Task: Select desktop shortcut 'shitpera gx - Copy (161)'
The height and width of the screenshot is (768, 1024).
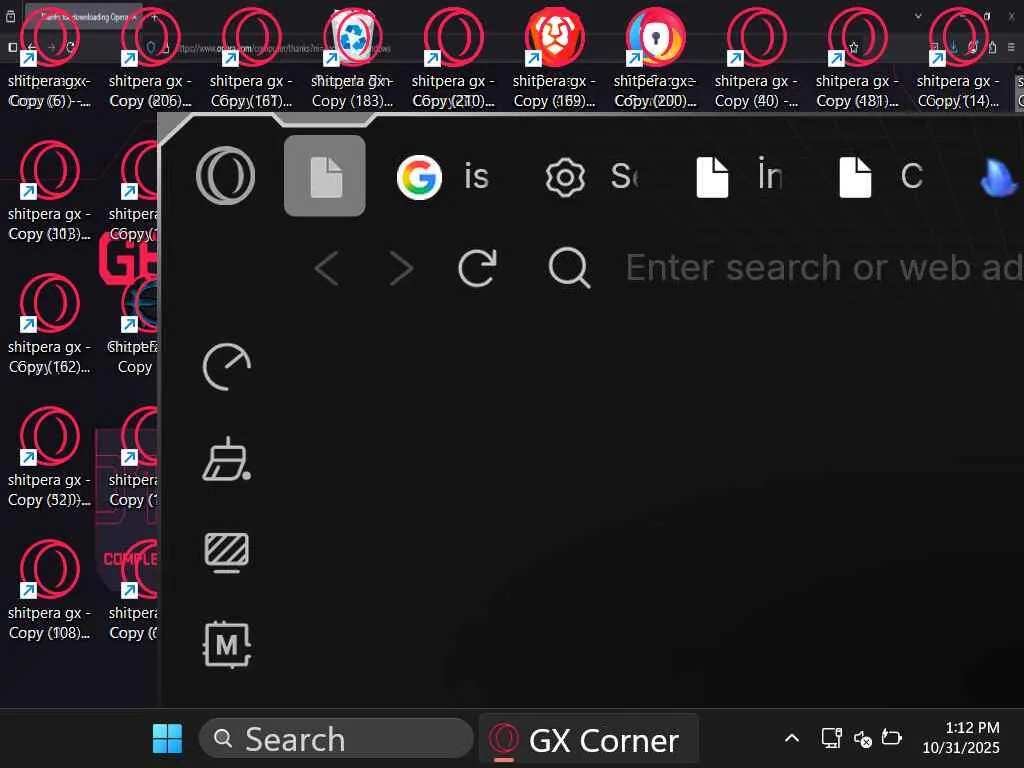Action: 251,57
